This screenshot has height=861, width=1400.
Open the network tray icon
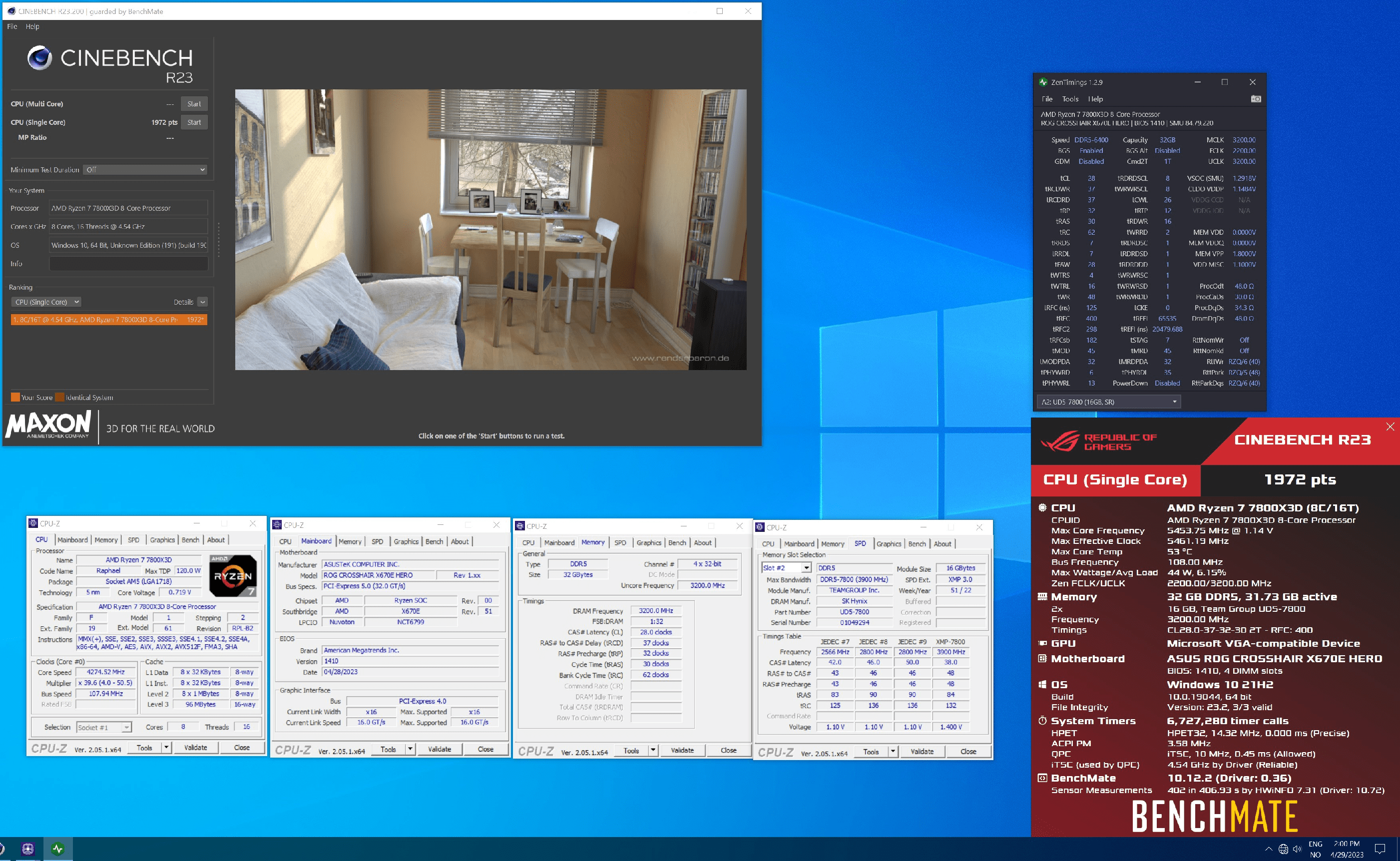pos(1283,849)
